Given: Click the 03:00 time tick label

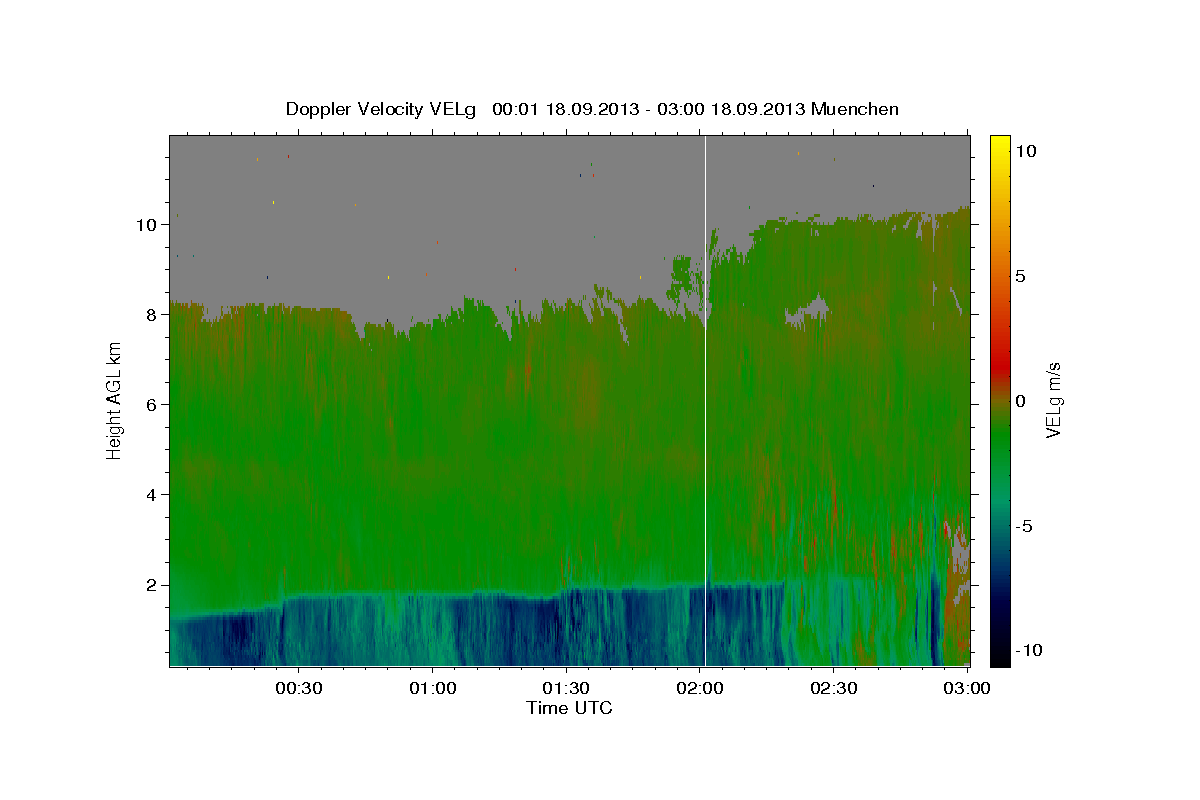Looking at the screenshot, I should point(968,688).
